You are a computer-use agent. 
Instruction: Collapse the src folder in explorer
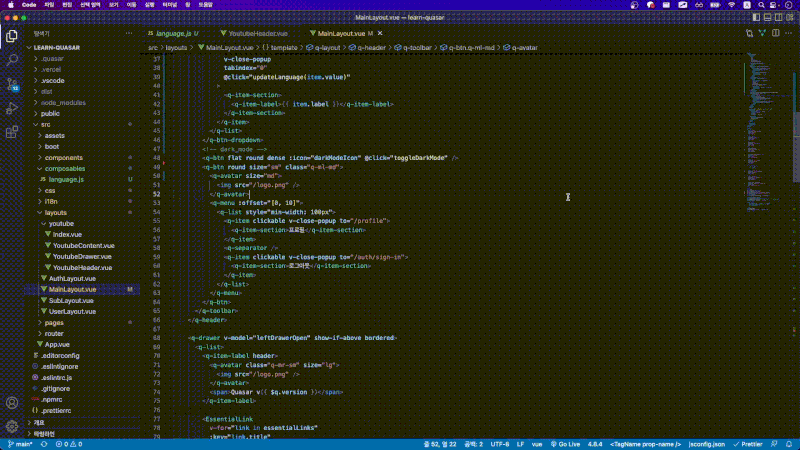point(46,124)
